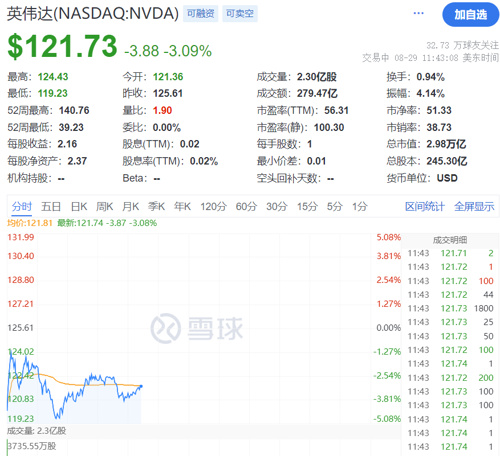Click the 每股净资产 value 2.37
The height and width of the screenshot is (456, 500).
(77, 161)
